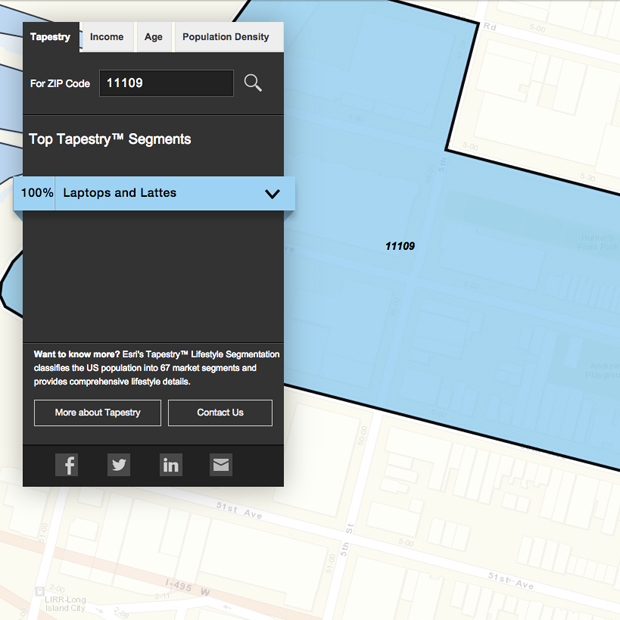Expand the Laptops and Lattes chevron
The image size is (620, 620).
coord(272,194)
